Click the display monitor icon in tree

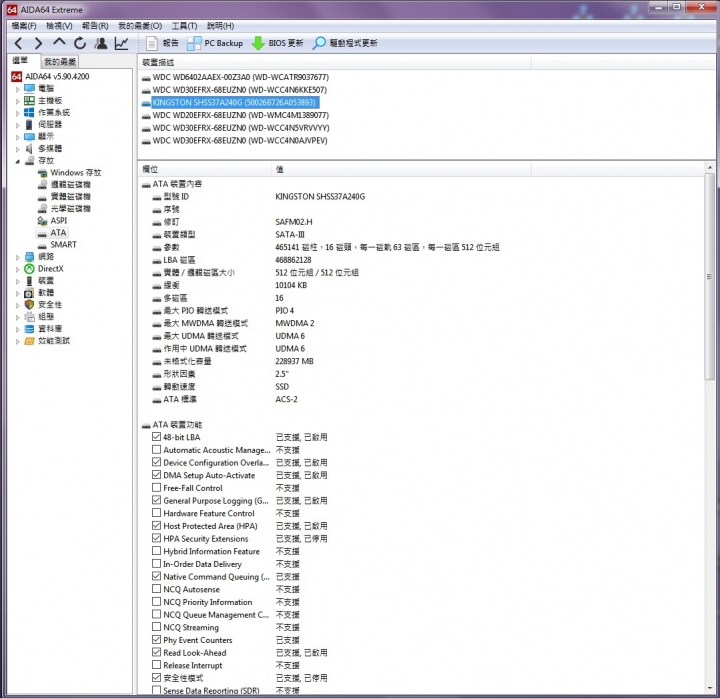[29, 136]
